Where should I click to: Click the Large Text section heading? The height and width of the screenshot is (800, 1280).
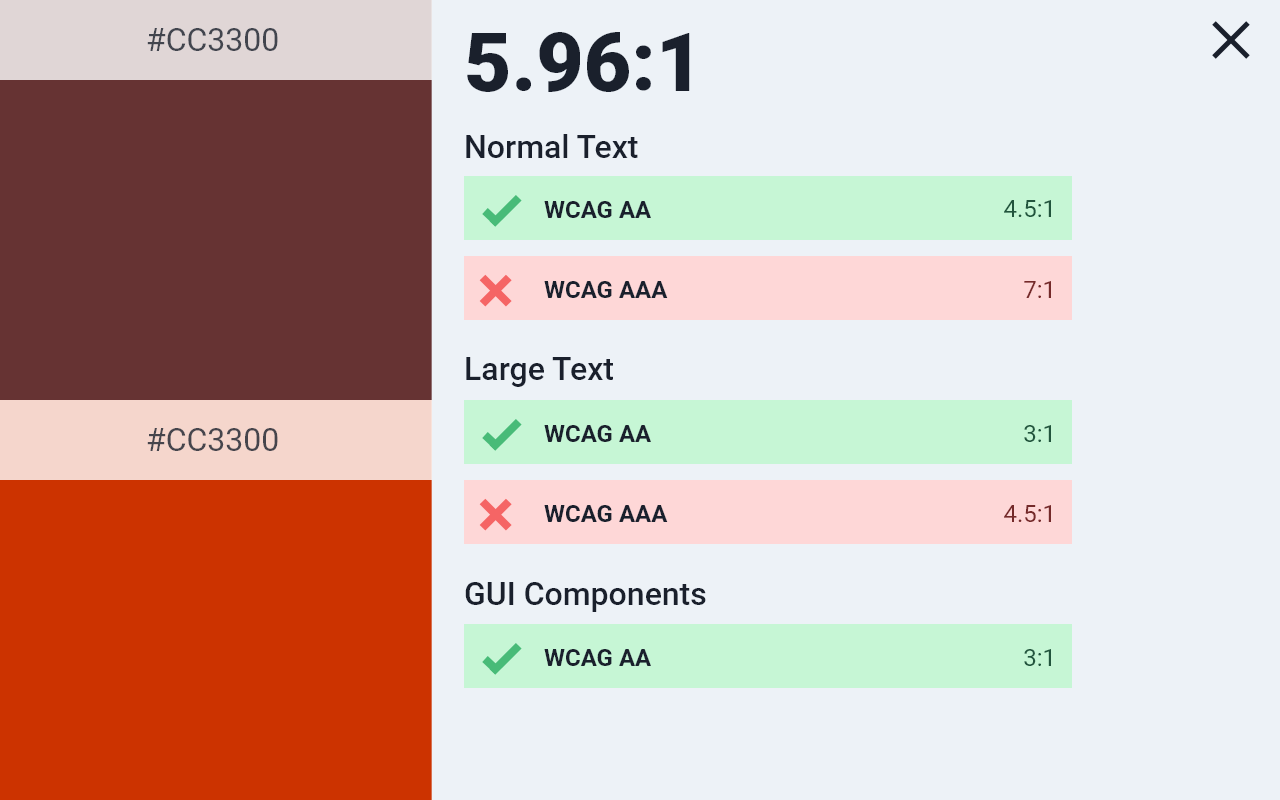(x=539, y=370)
